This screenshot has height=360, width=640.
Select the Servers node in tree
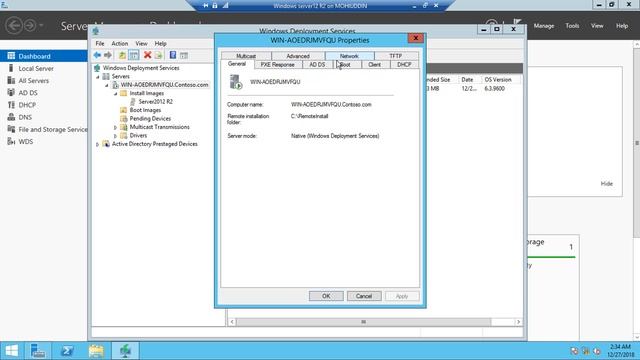(x=120, y=76)
